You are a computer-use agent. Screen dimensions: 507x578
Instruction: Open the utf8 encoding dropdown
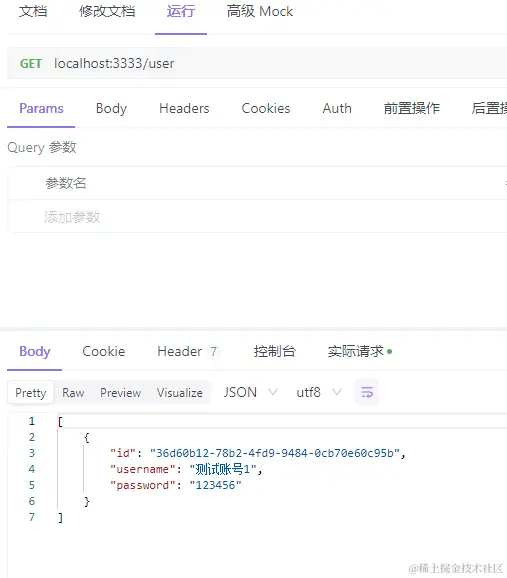point(319,392)
